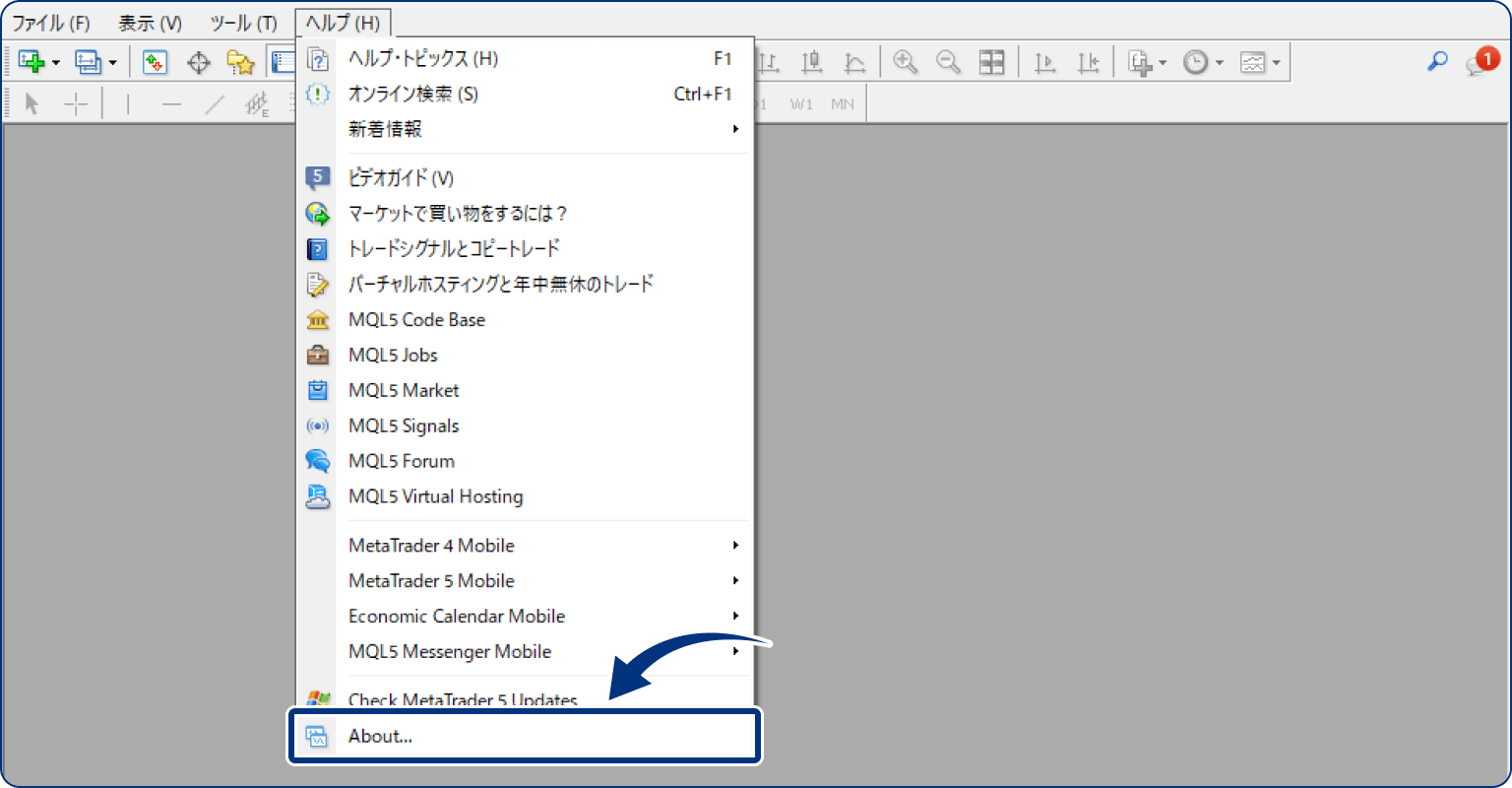This screenshot has height=788, width=1512.
Task: Click the Periods clock icon
Action: [x=1195, y=63]
